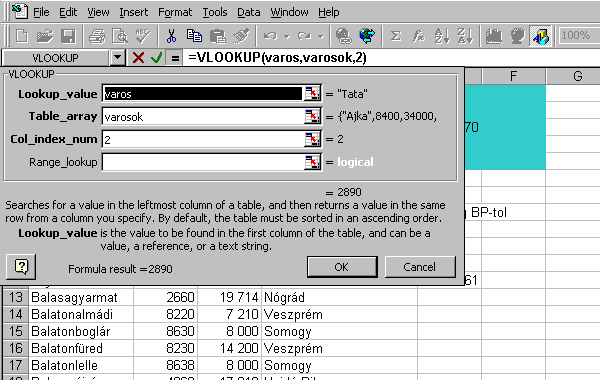Click population 19 714 cell

point(229,297)
